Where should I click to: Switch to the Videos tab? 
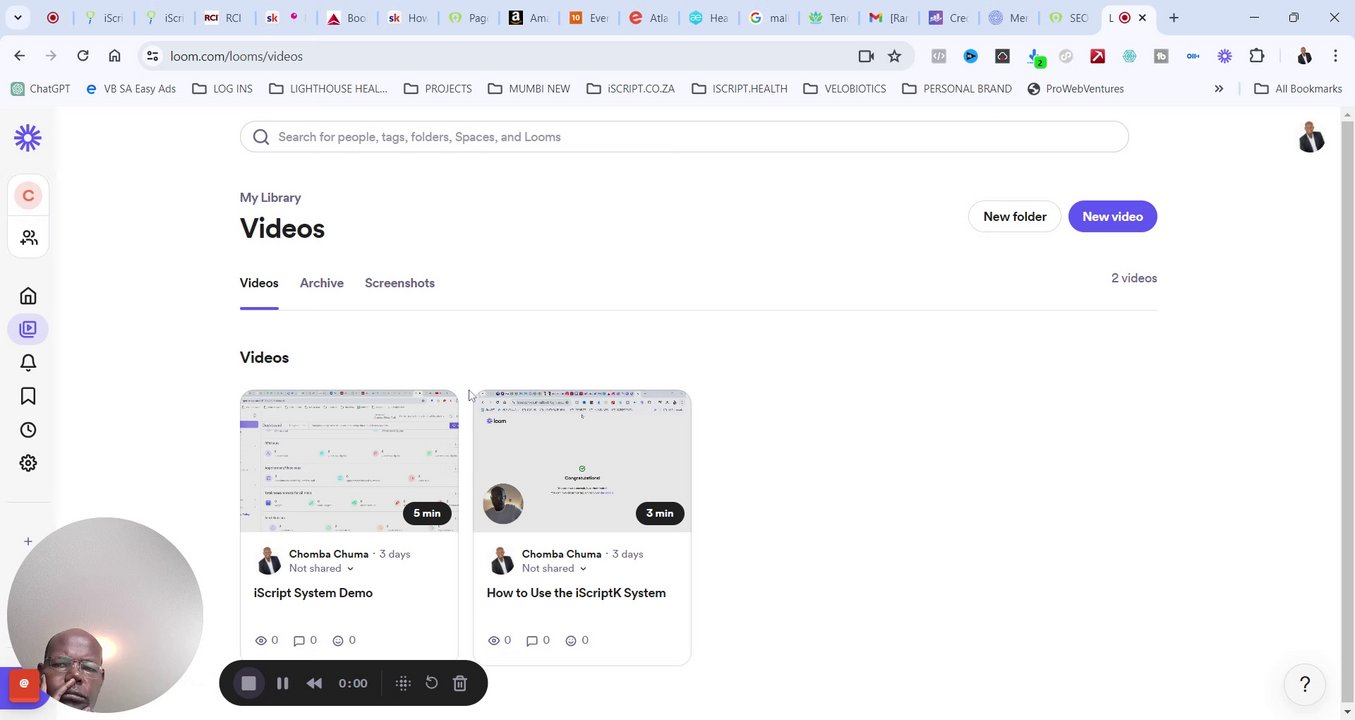(x=259, y=283)
